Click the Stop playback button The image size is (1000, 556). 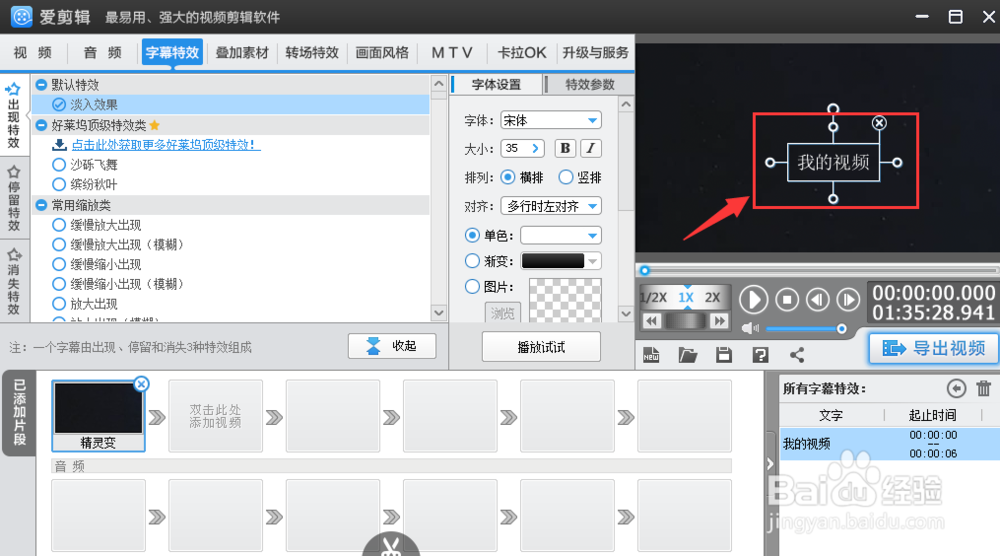pyautogui.click(x=787, y=299)
